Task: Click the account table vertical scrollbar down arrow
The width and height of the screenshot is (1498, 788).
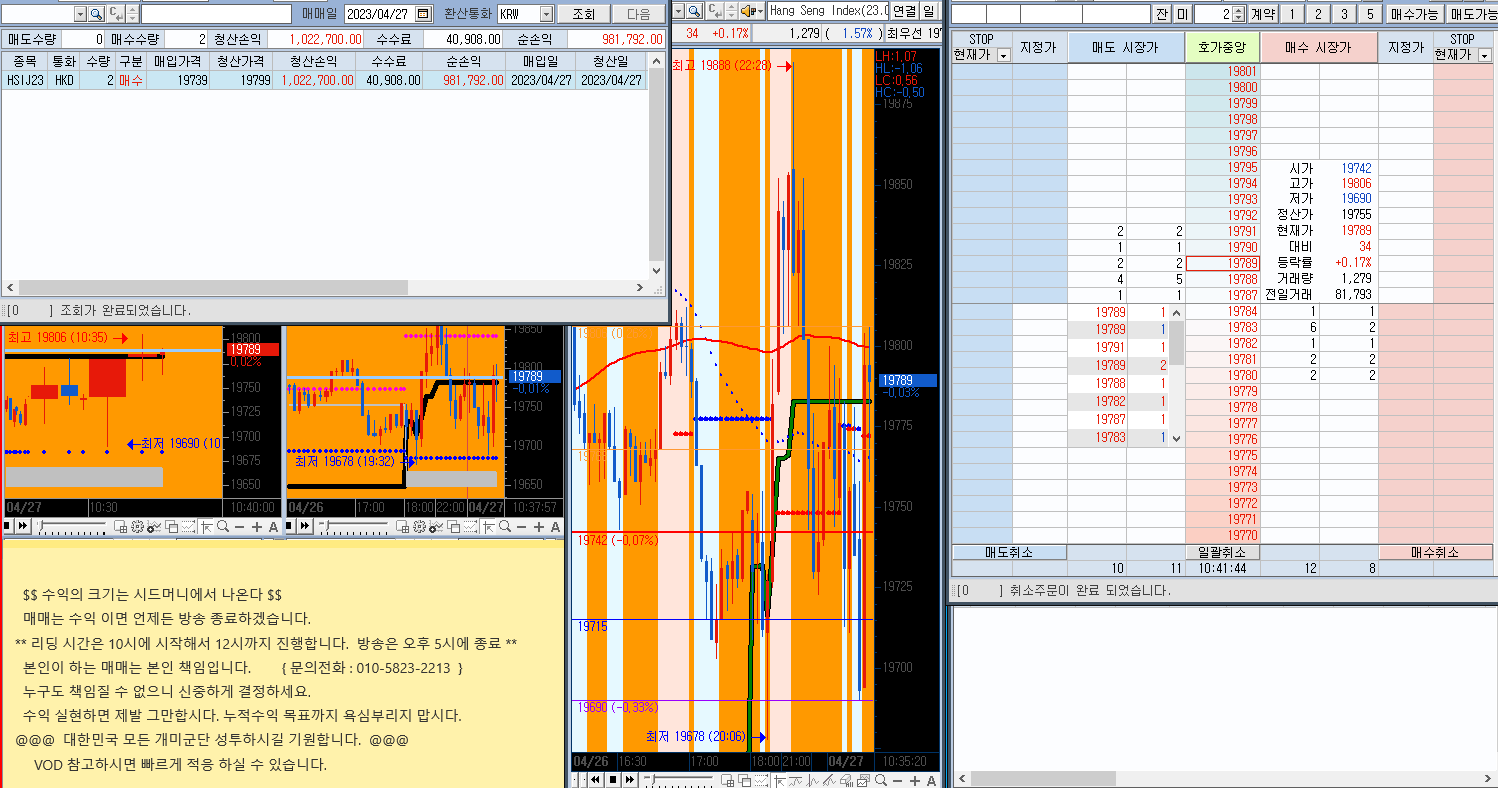Action: click(657, 270)
